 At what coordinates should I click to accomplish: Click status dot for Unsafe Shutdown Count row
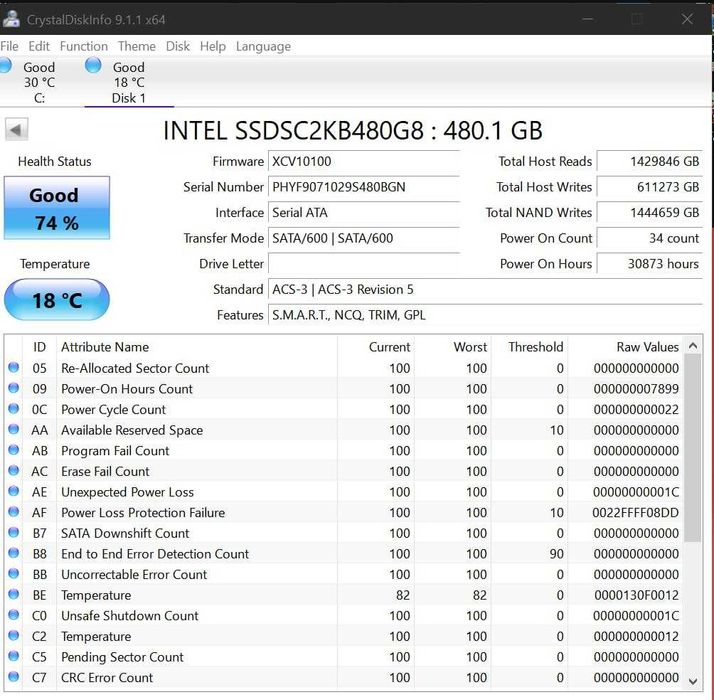(x=14, y=614)
